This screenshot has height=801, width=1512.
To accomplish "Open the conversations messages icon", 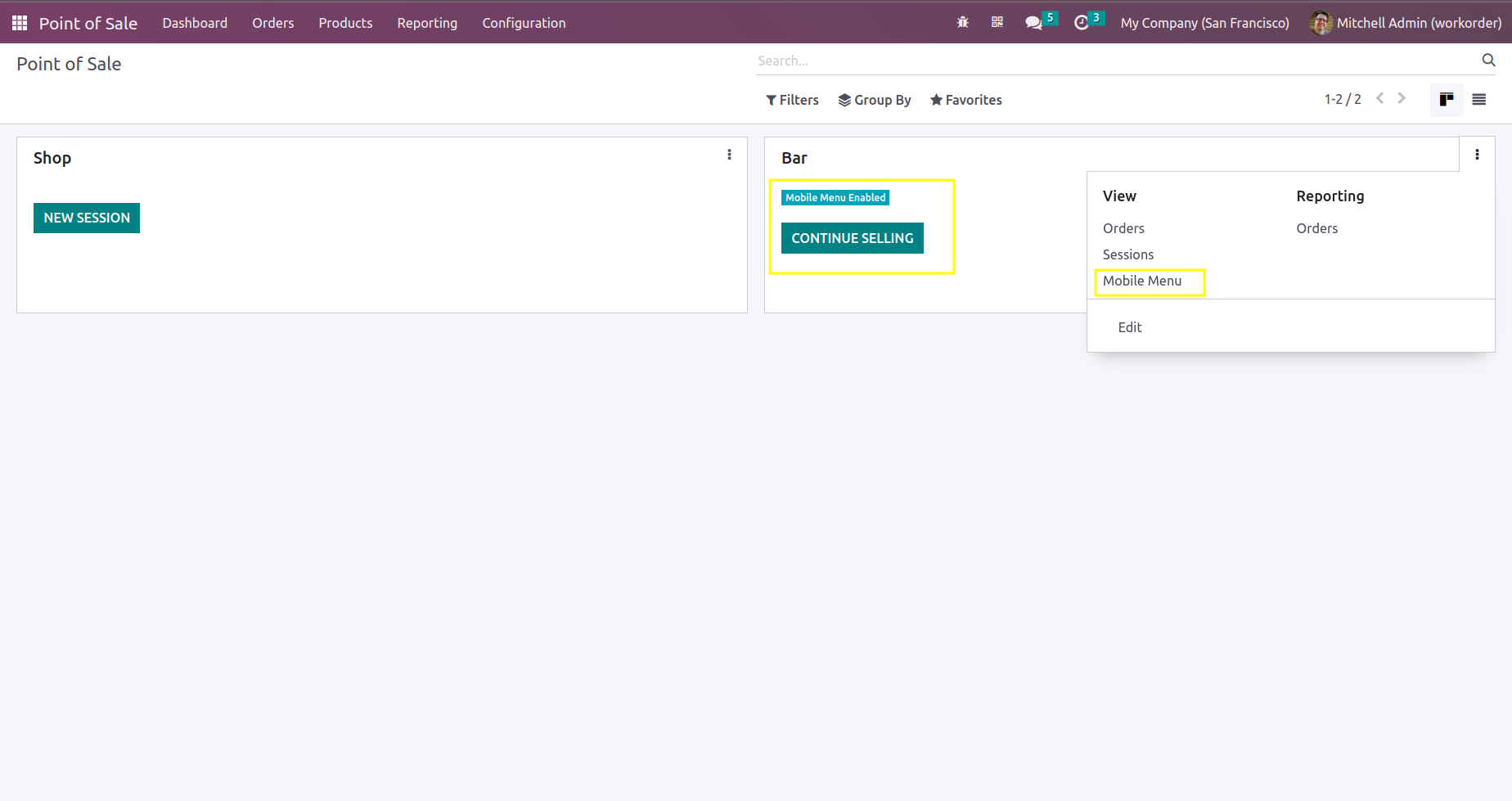I will [x=1034, y=23].
